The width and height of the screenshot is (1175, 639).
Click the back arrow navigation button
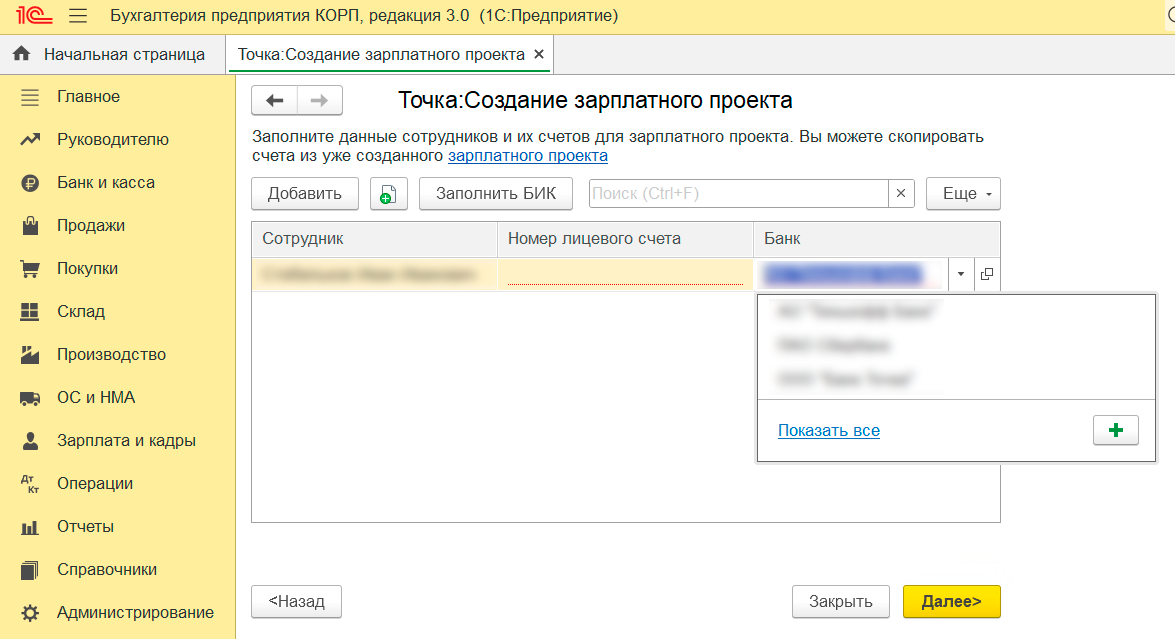tap(275, 100)
